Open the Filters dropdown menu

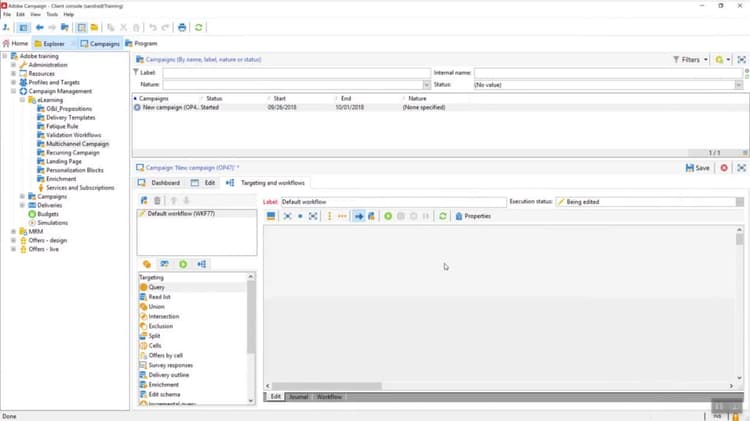click(691, 60)
